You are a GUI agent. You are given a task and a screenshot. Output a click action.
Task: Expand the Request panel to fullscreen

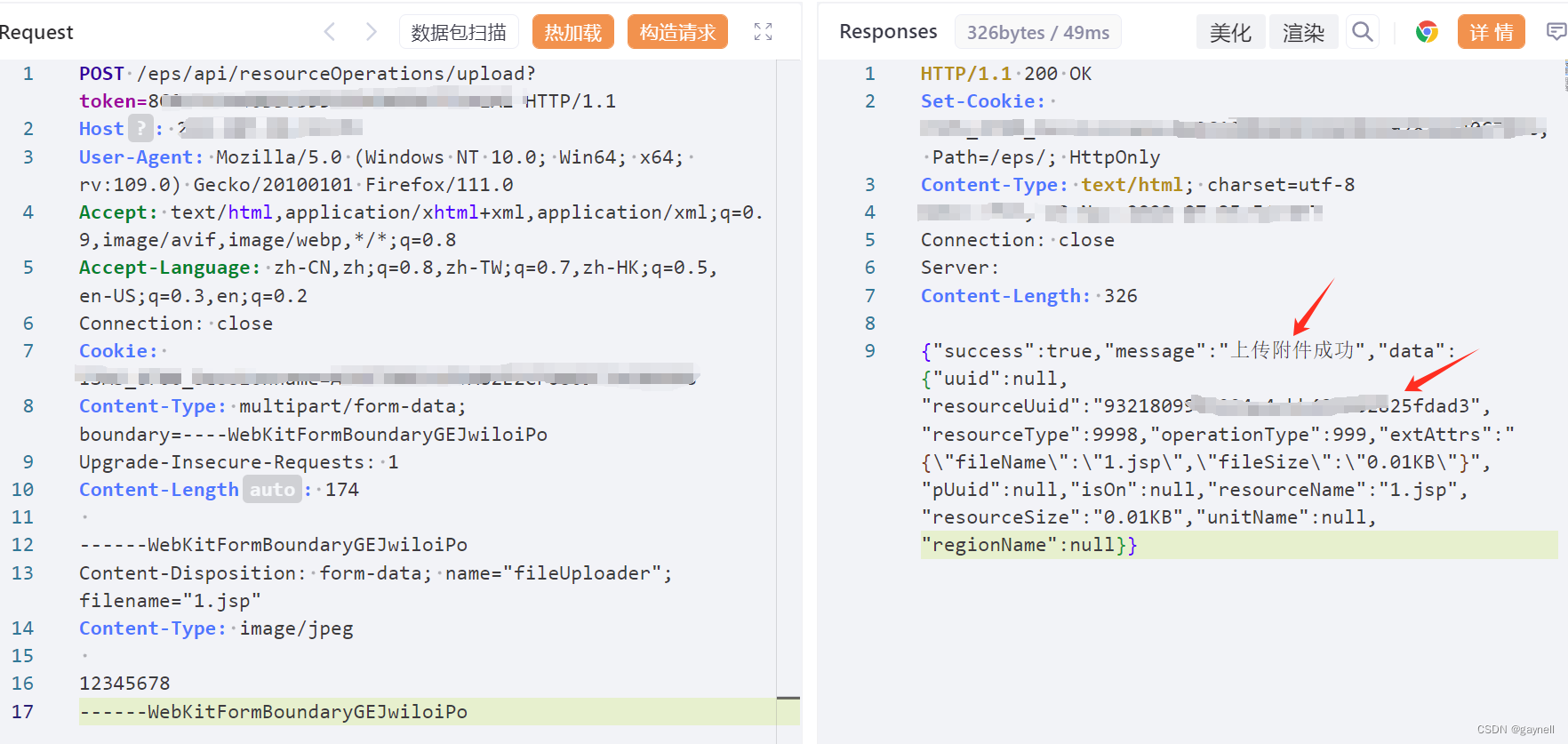pos(763,32)
